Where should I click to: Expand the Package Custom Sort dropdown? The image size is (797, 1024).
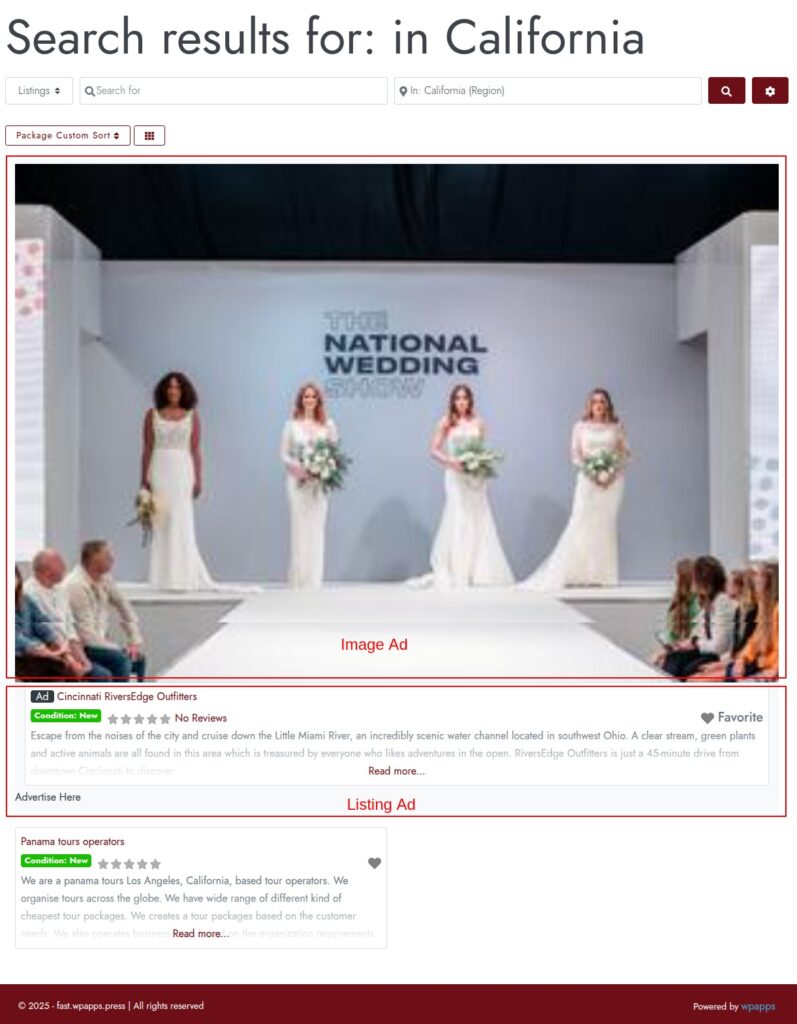68,135
